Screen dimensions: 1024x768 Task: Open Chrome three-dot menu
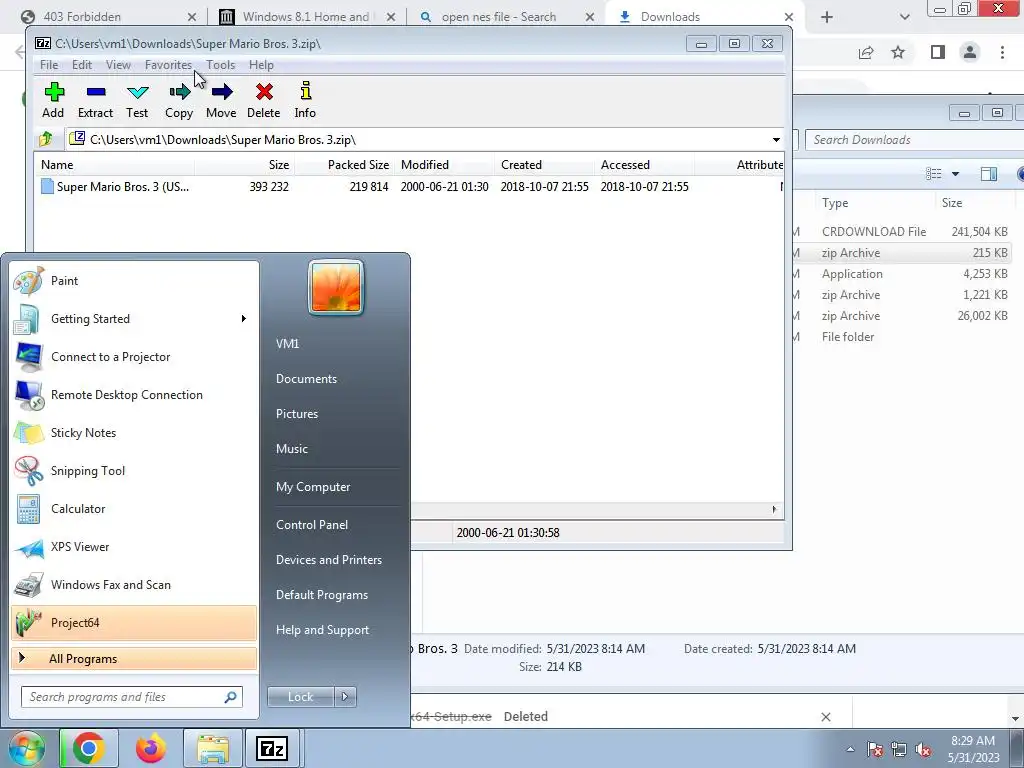click(1002, 52)
